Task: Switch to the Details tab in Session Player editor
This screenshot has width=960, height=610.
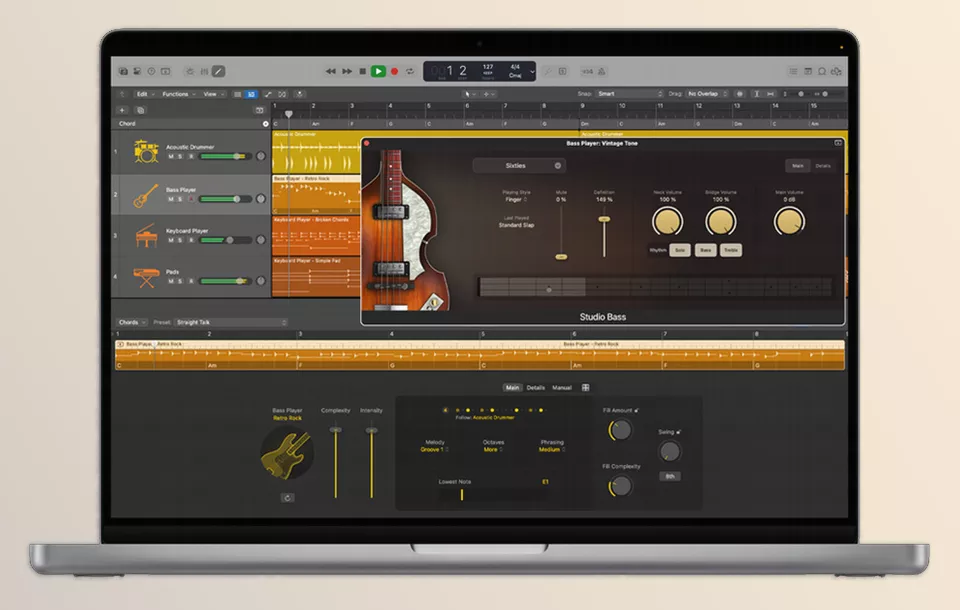Action: click(536, 388)
